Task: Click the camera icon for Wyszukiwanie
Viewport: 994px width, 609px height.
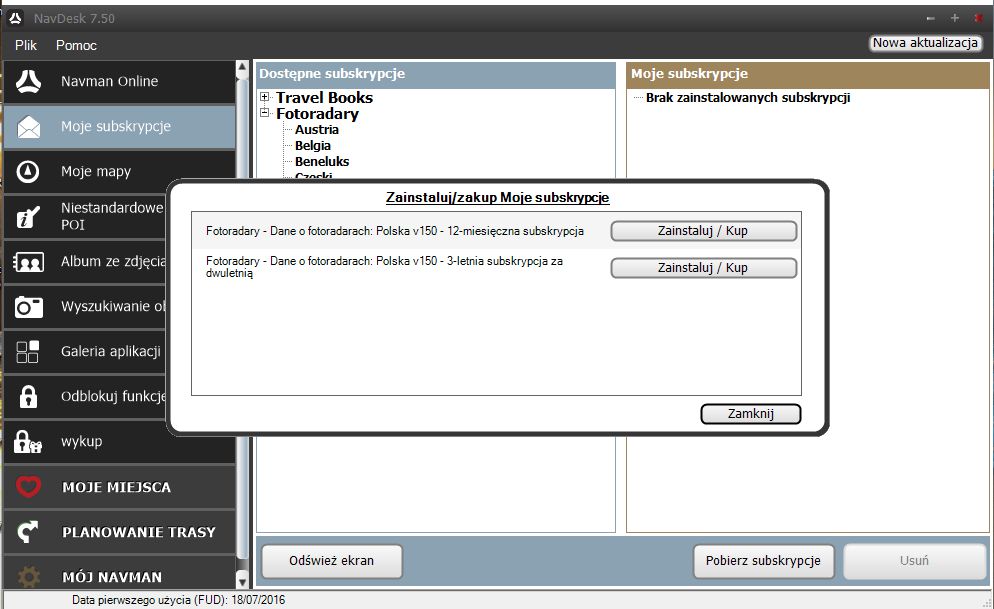Action: coord(29,307)
